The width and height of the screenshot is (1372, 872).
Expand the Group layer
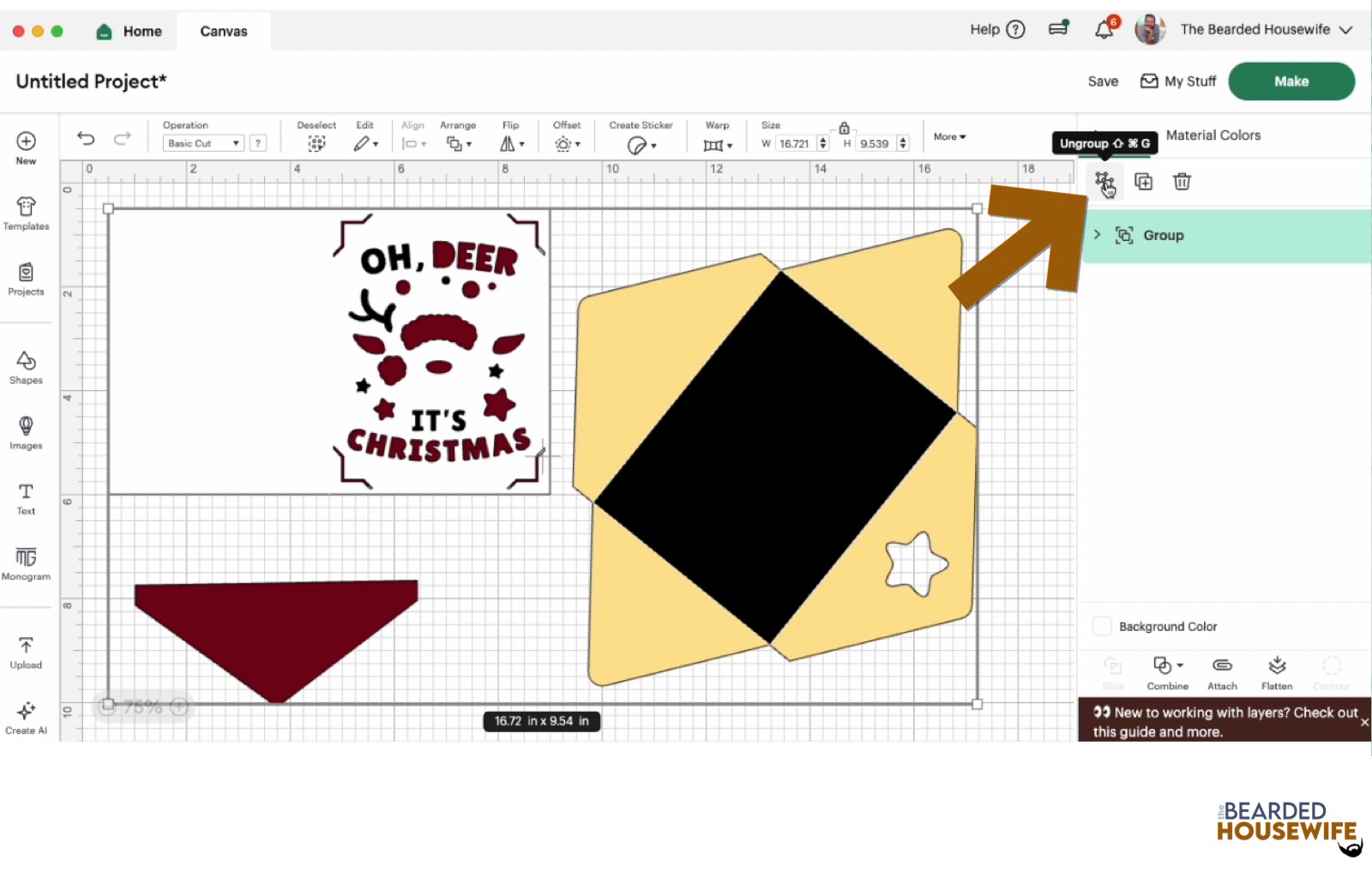point(1097,234)
